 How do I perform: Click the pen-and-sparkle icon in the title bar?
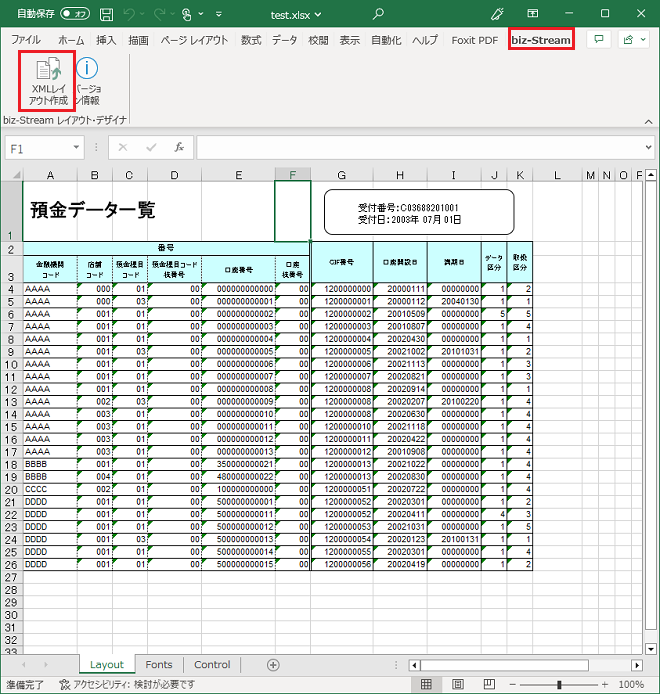(x=497, y=14)
